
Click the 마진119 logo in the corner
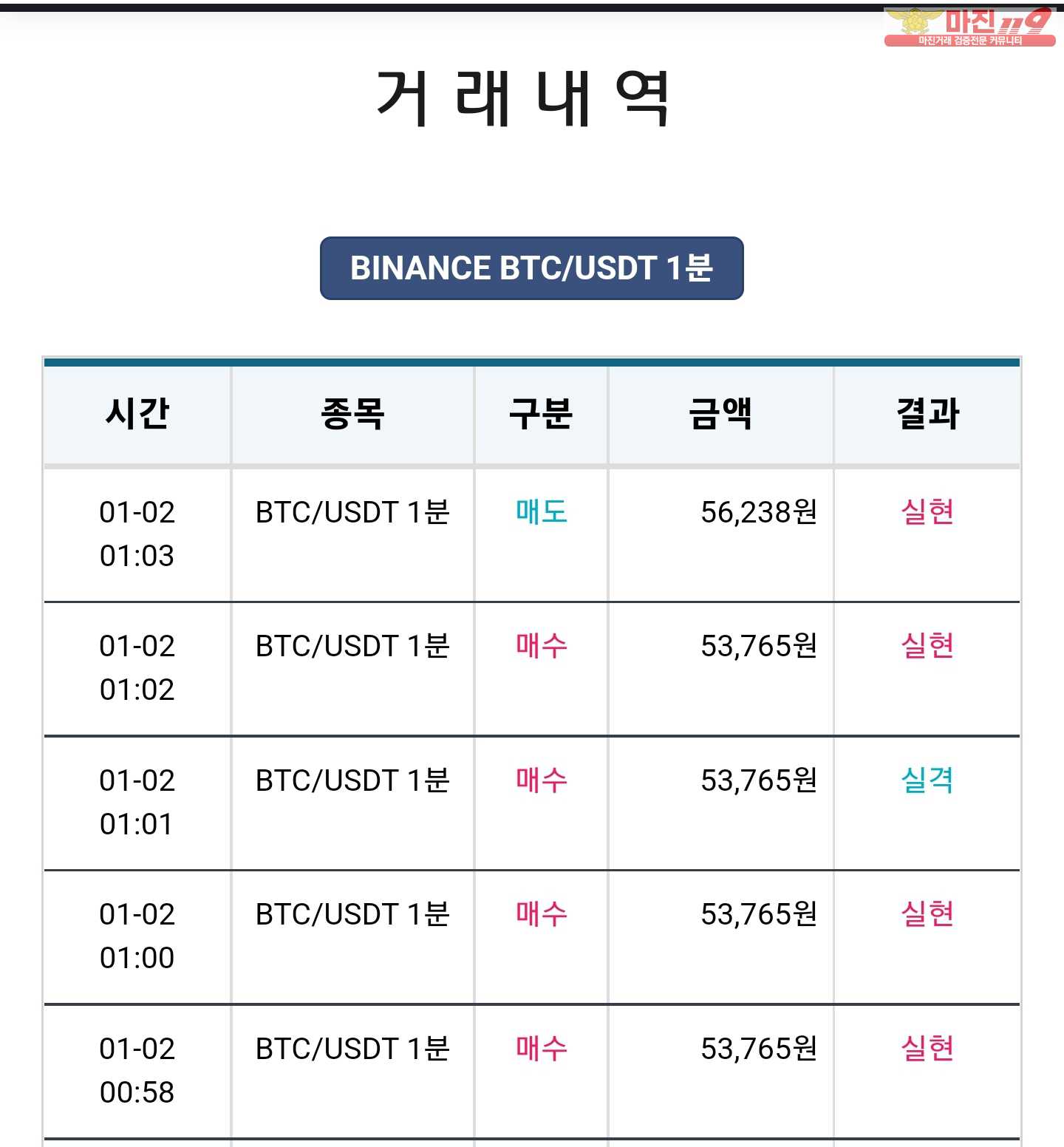[x=969, y=27]
